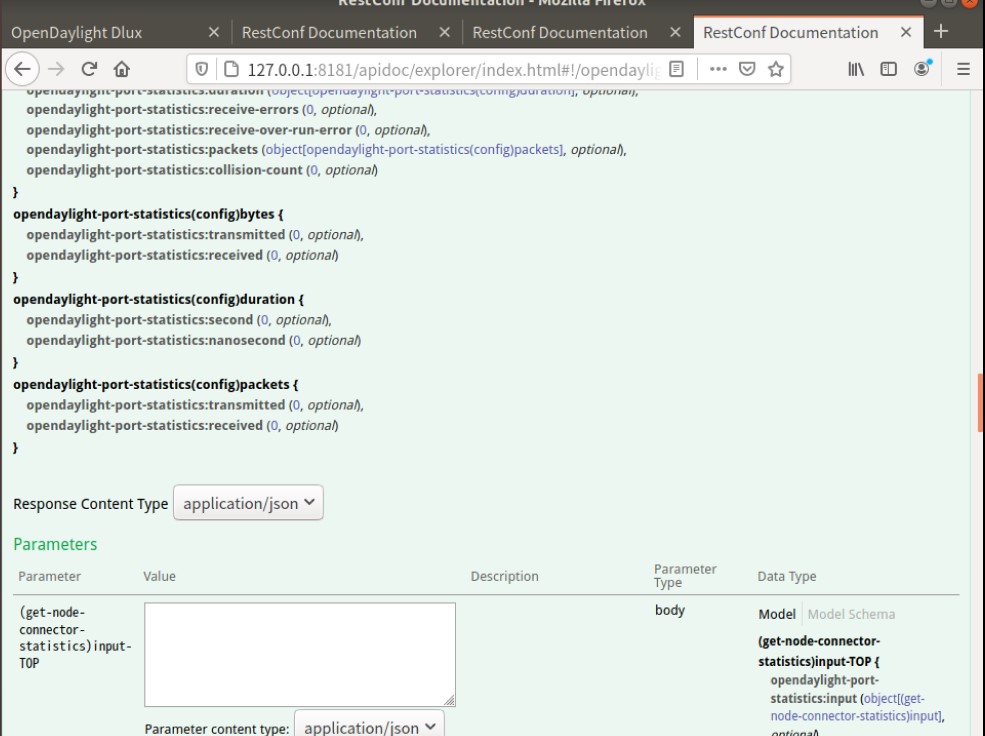The width and height of the screenshot is (985, 736).
Task: Switch to Model Schema view
Action: (851, 614)
